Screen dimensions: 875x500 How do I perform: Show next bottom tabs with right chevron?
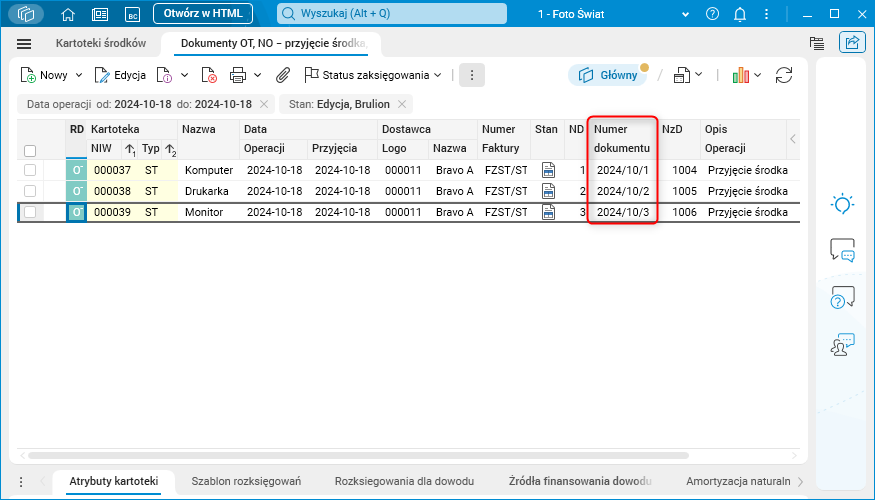800,482
